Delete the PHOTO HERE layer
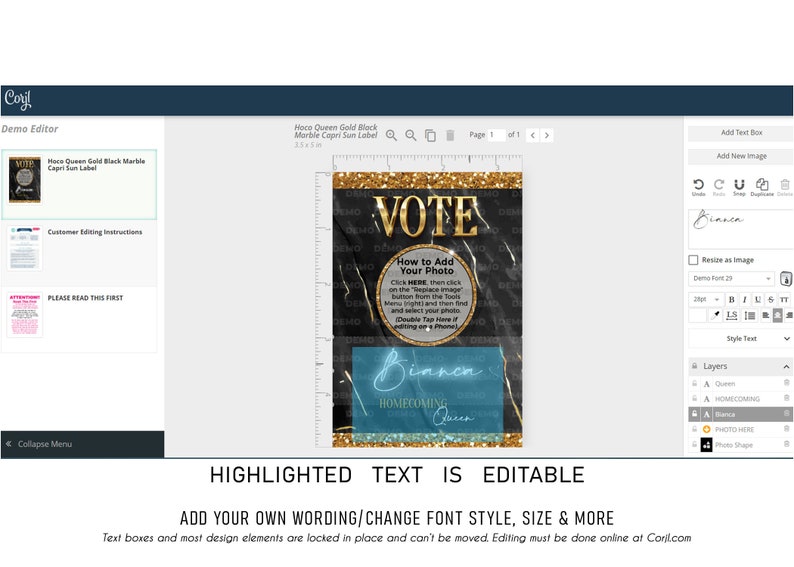Image resolution: width=794 pixels, height=567 pixels. point(786,429)
